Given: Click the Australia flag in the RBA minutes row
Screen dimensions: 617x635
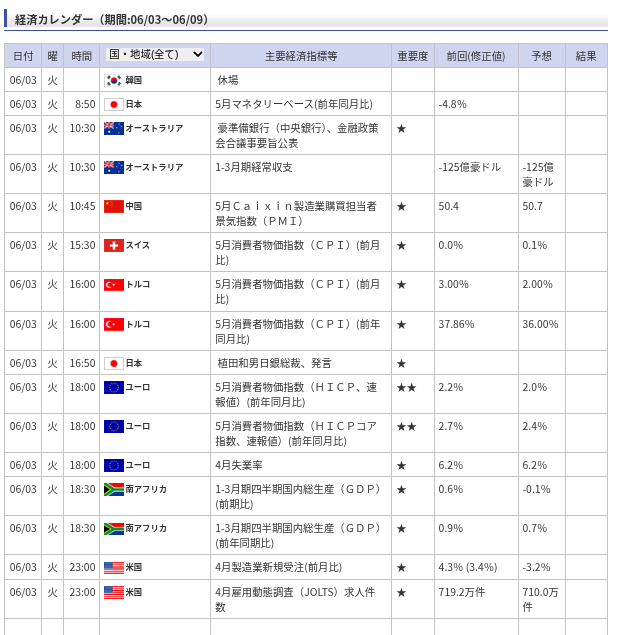Looking at the screenshot, I should click(114, 128).
